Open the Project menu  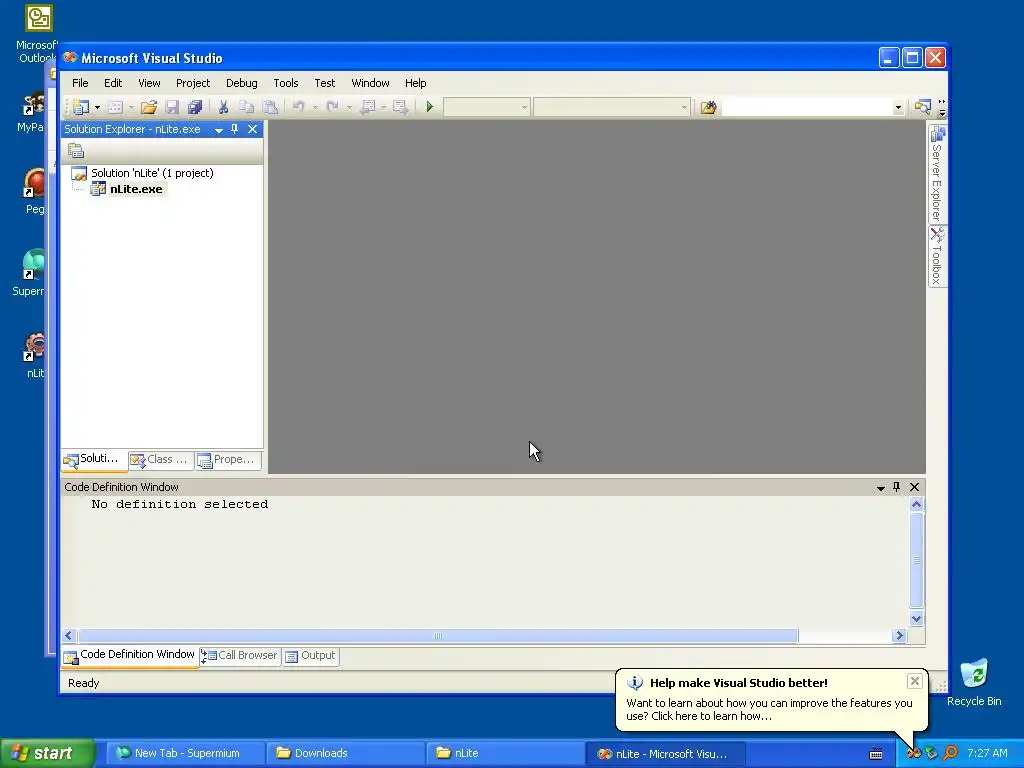[x=193, y=83]
